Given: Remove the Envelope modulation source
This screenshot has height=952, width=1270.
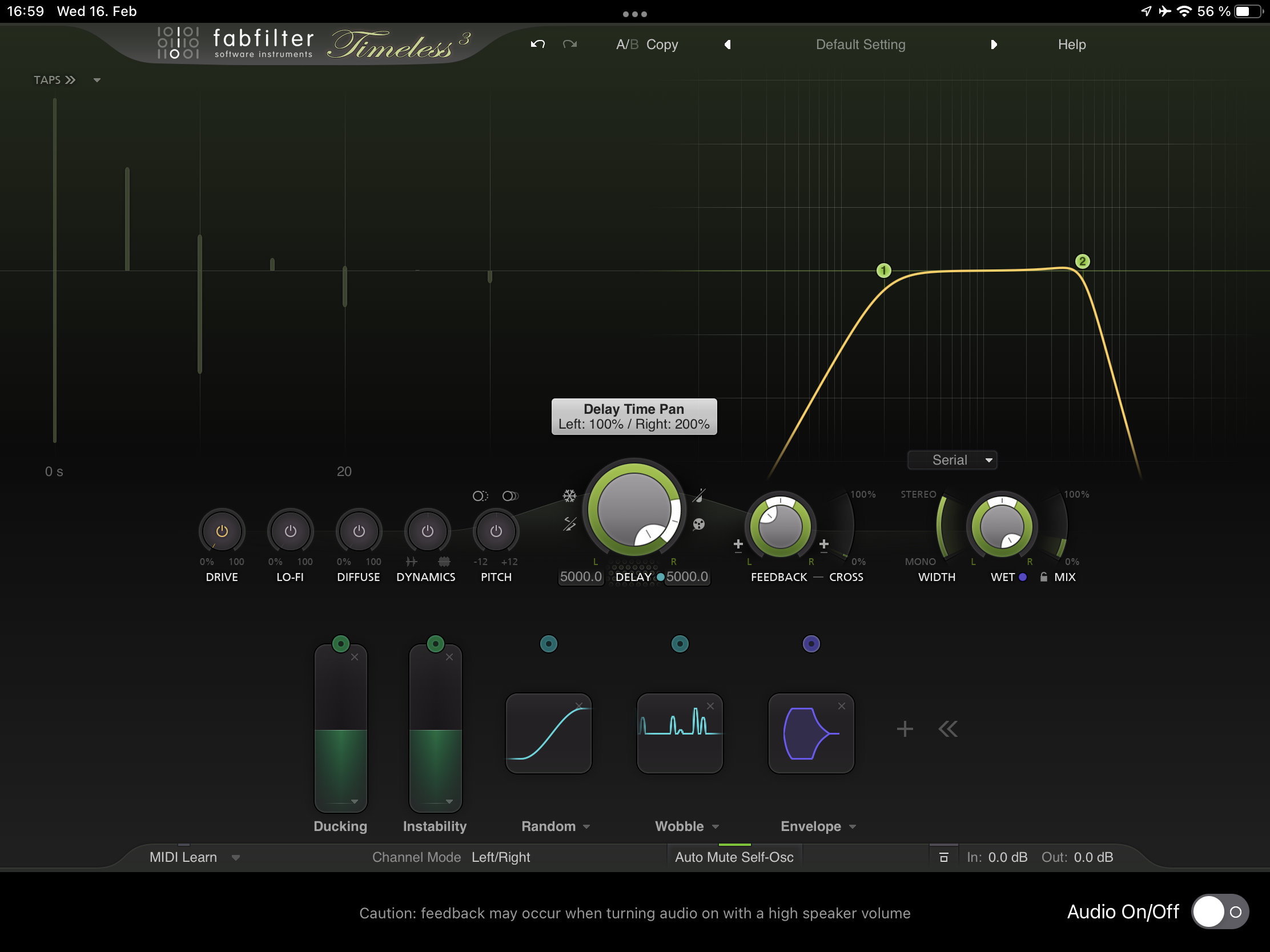Looking at the screenshot, I should tap(841, 707).
